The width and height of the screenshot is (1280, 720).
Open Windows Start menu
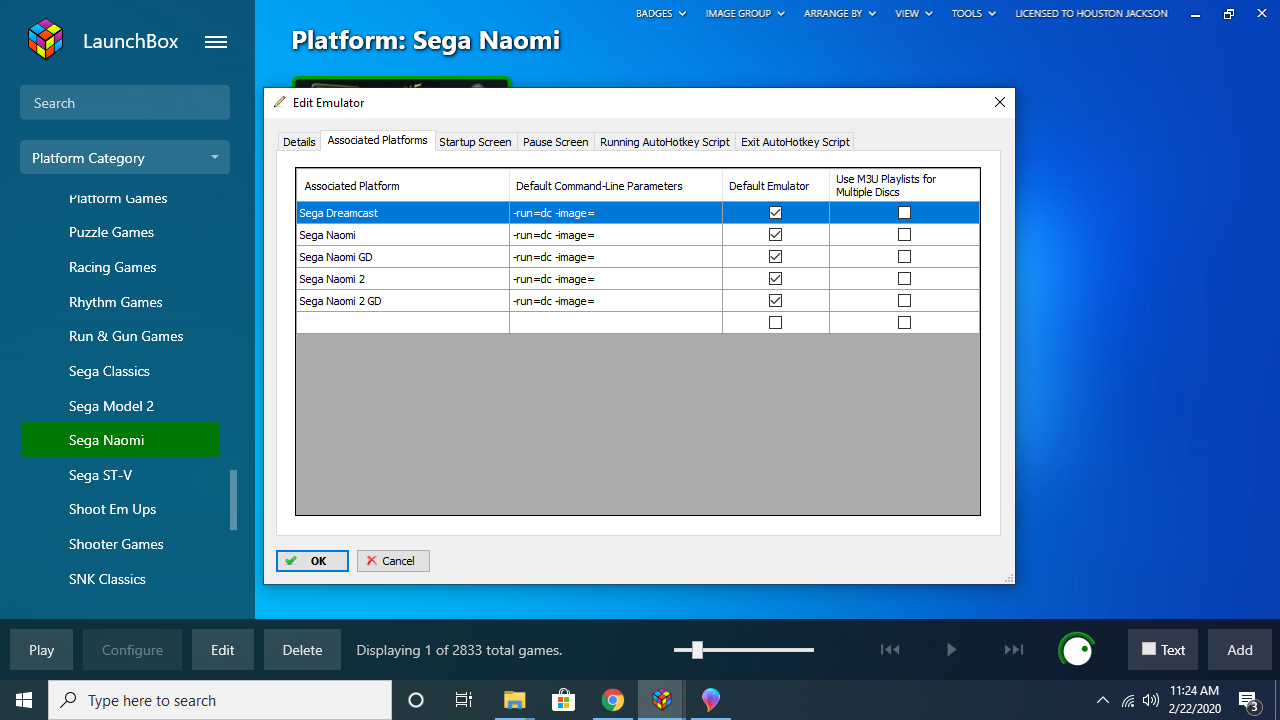coord(24,700)
